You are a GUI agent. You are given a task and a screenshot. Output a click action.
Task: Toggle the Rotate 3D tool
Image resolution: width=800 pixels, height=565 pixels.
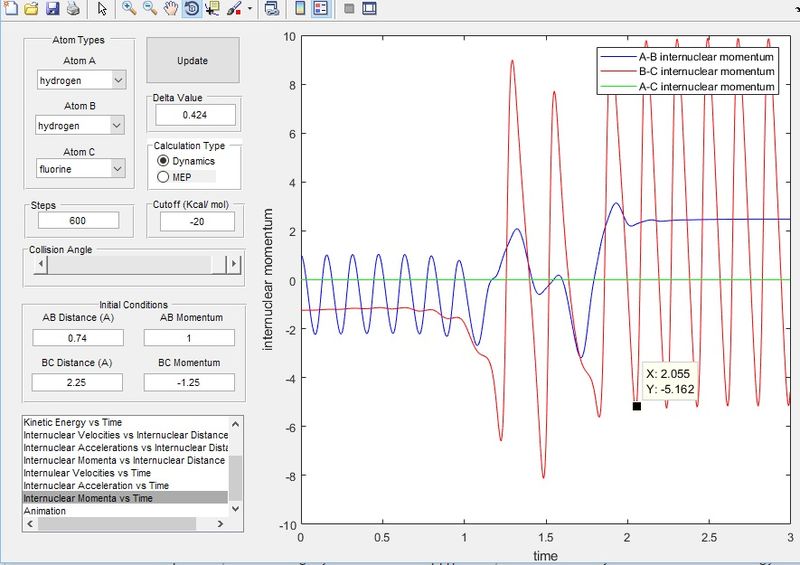tap(191, 8)
